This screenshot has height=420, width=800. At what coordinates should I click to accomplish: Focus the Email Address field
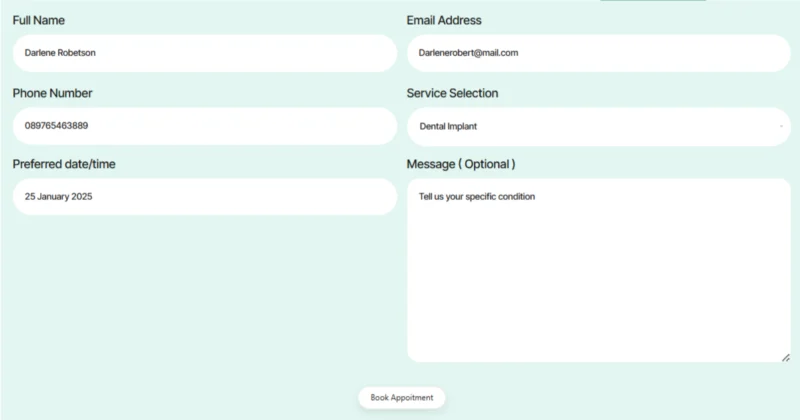tap(598, 53)
